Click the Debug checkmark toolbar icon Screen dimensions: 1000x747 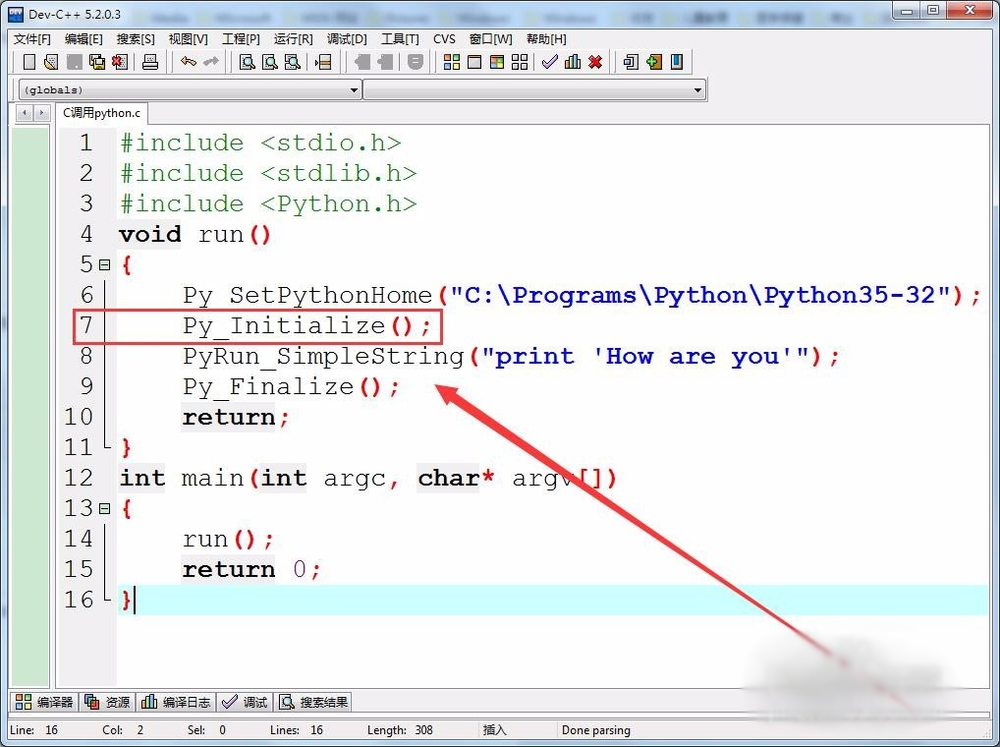[549, 62]
